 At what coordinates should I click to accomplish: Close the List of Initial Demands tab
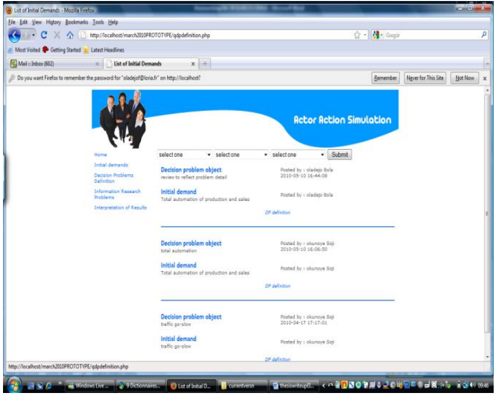(x=193, y=64)
